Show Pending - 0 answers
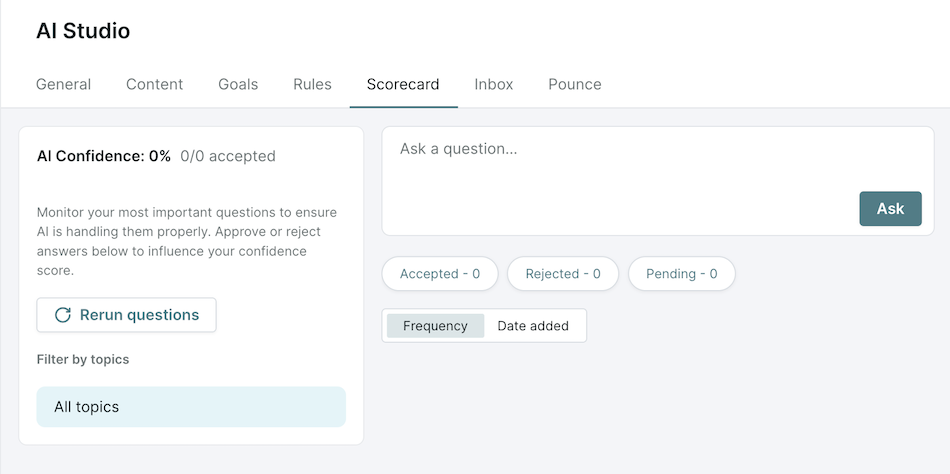Viewport: 950px width, 474px height. (682, 274)
